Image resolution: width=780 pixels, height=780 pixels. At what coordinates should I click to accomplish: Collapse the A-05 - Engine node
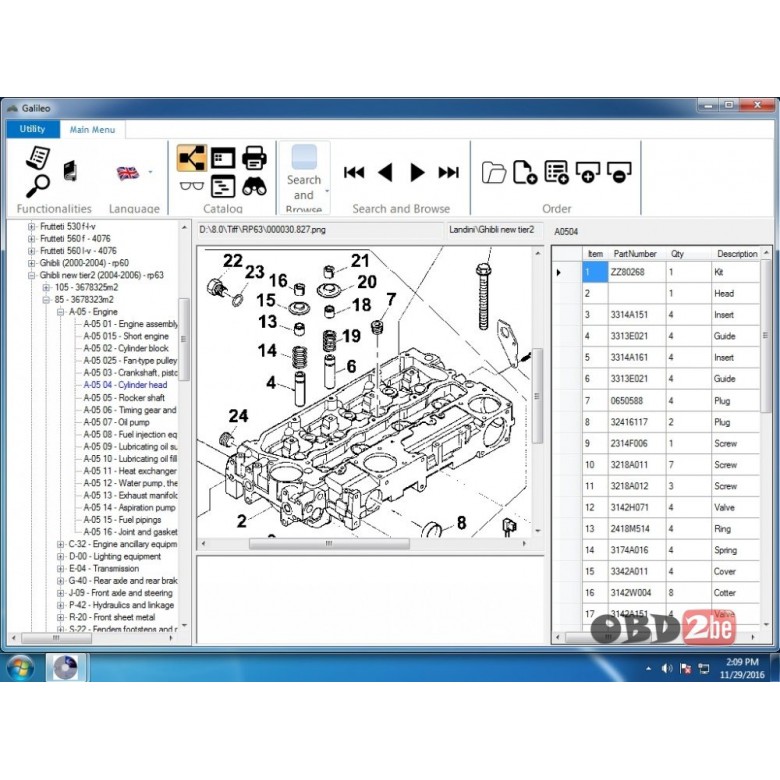click(x=60, y=312)
